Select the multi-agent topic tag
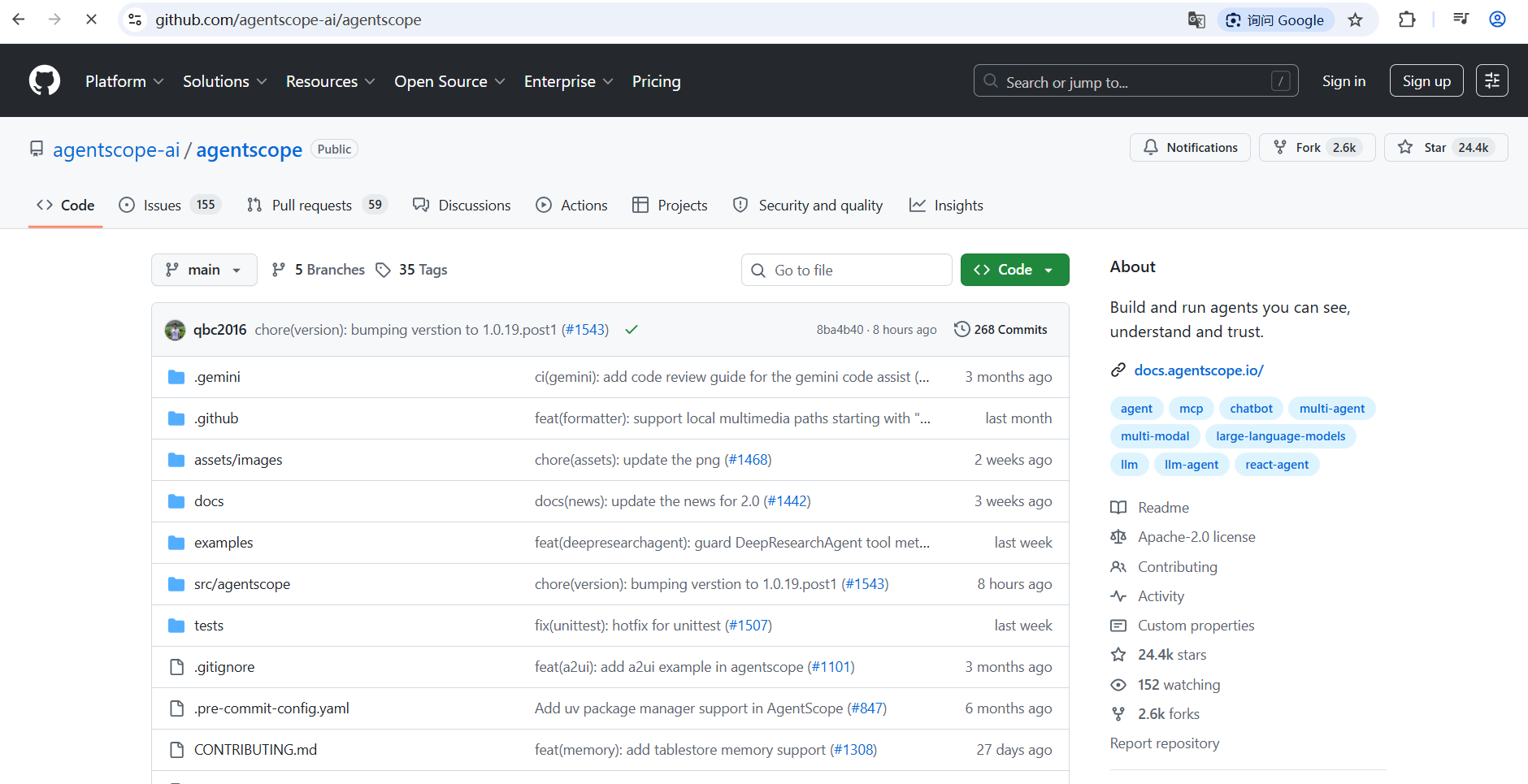The height and width of the screenshot is (784, 1528). click(1331, 409)
